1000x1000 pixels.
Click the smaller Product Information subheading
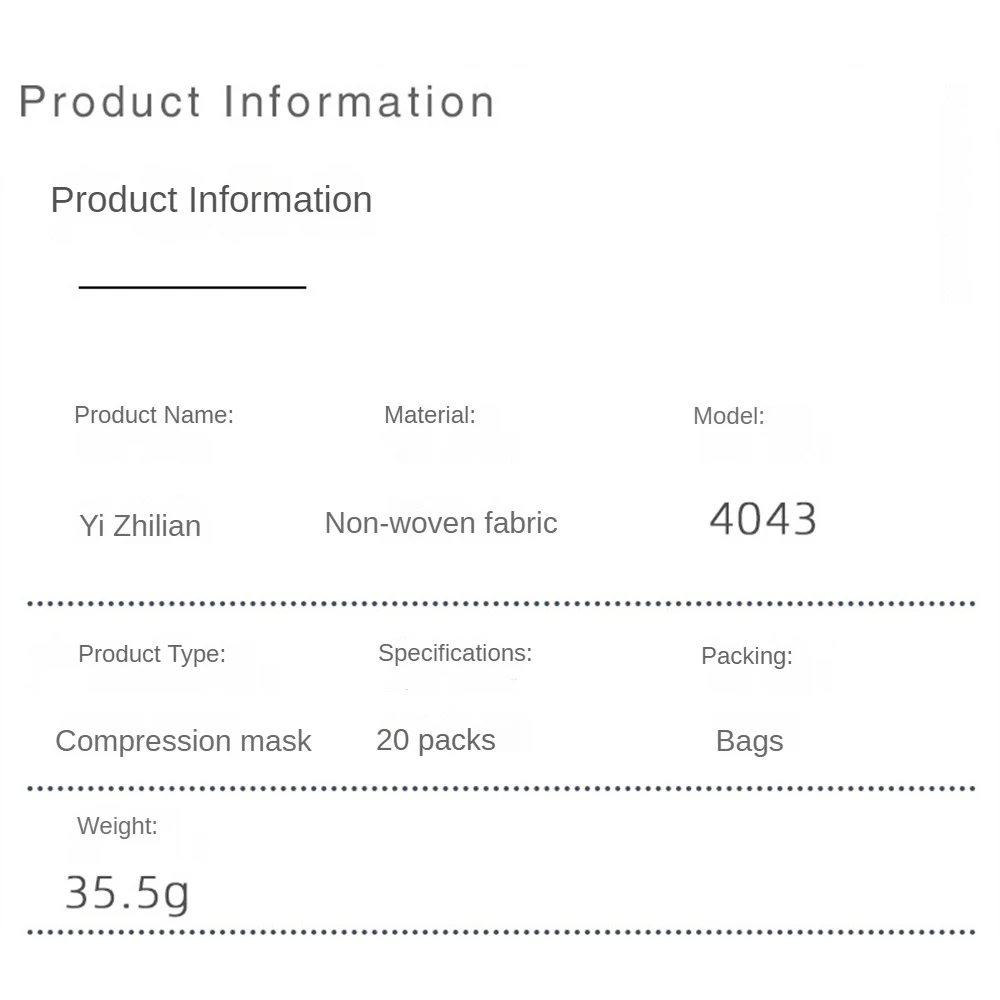(x=211, y=200)
